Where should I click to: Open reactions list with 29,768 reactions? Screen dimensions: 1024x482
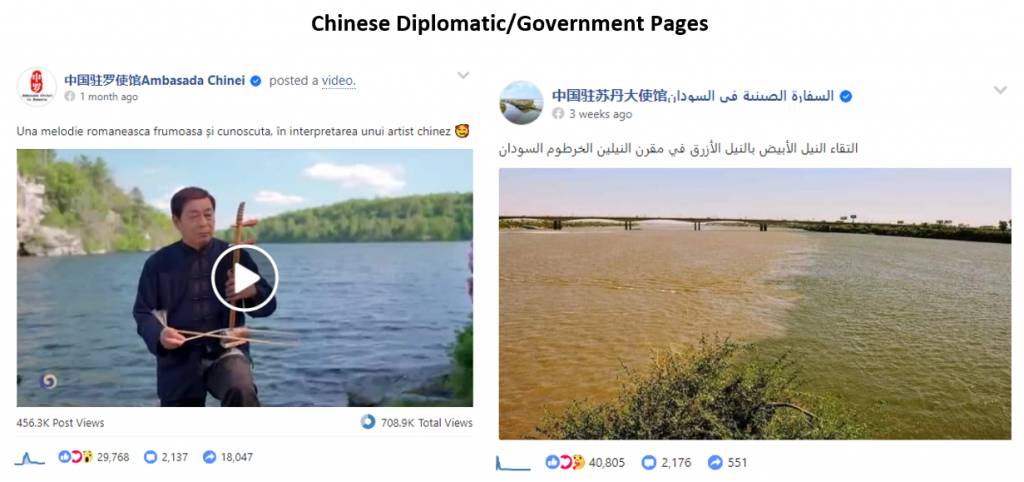(x=93, y=457)
